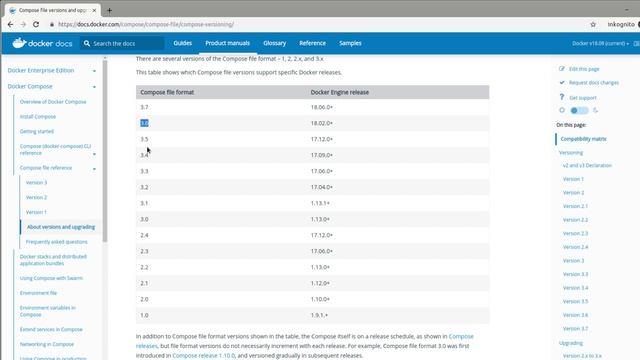This screenshot has width=640, height=360.
Task: Open Frequently asked questions
Action: (56, 242)
